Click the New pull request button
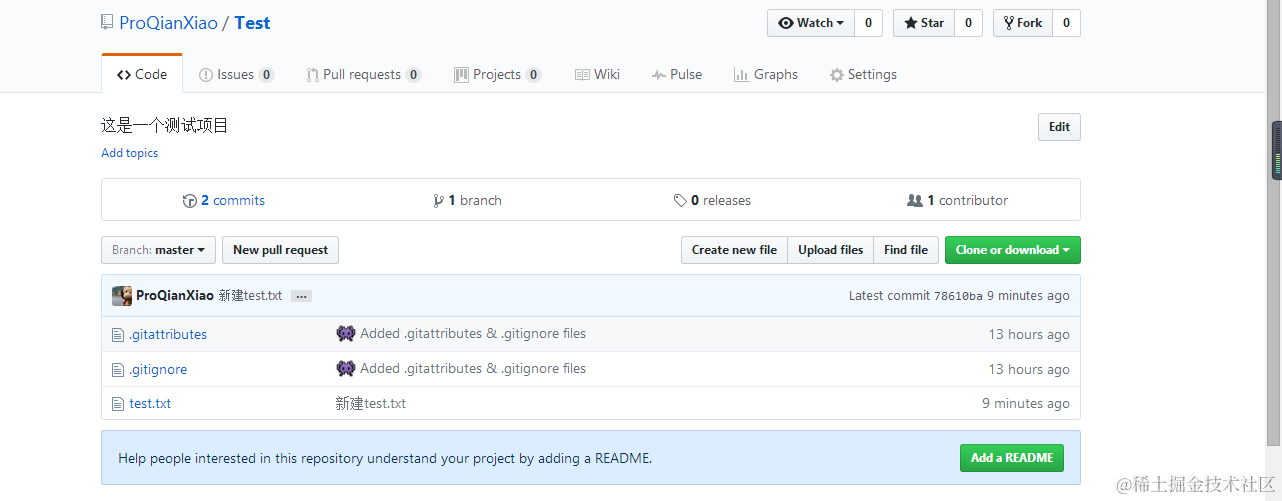The image size is (1282, 501). click(x=280, y=250)
